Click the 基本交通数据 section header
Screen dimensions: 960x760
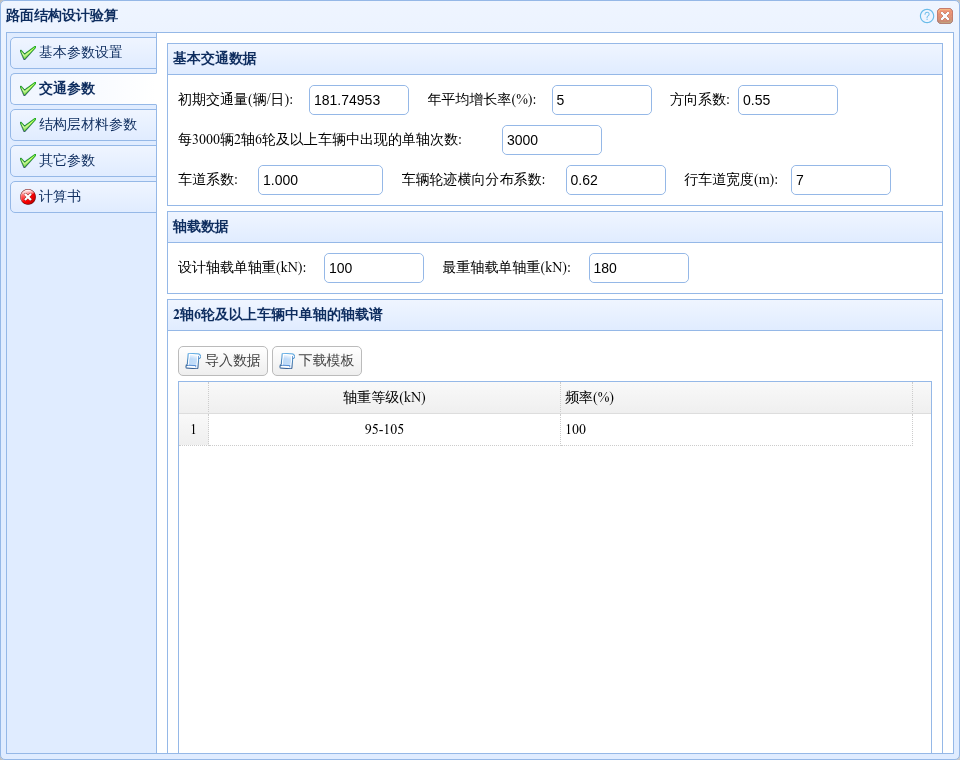[x=555, y=59]
